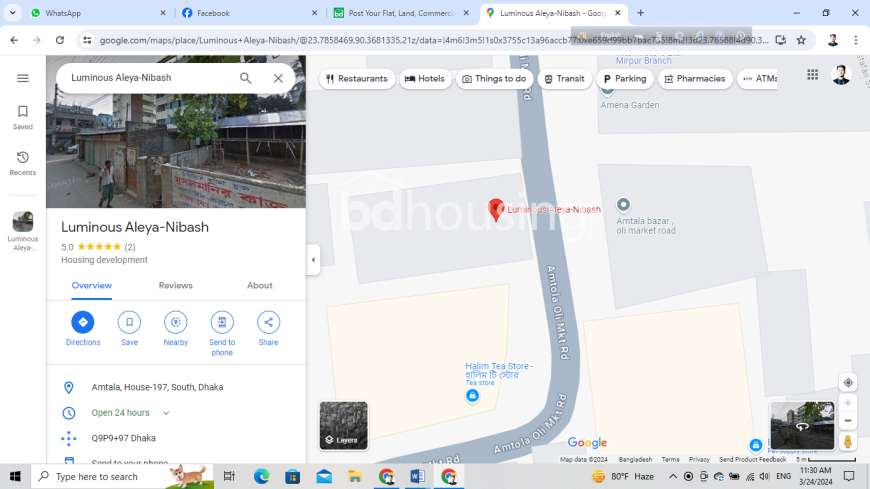Open the Terms link at map bottom
The height and width of the screenshot is (489, 870).
[670, 460]
